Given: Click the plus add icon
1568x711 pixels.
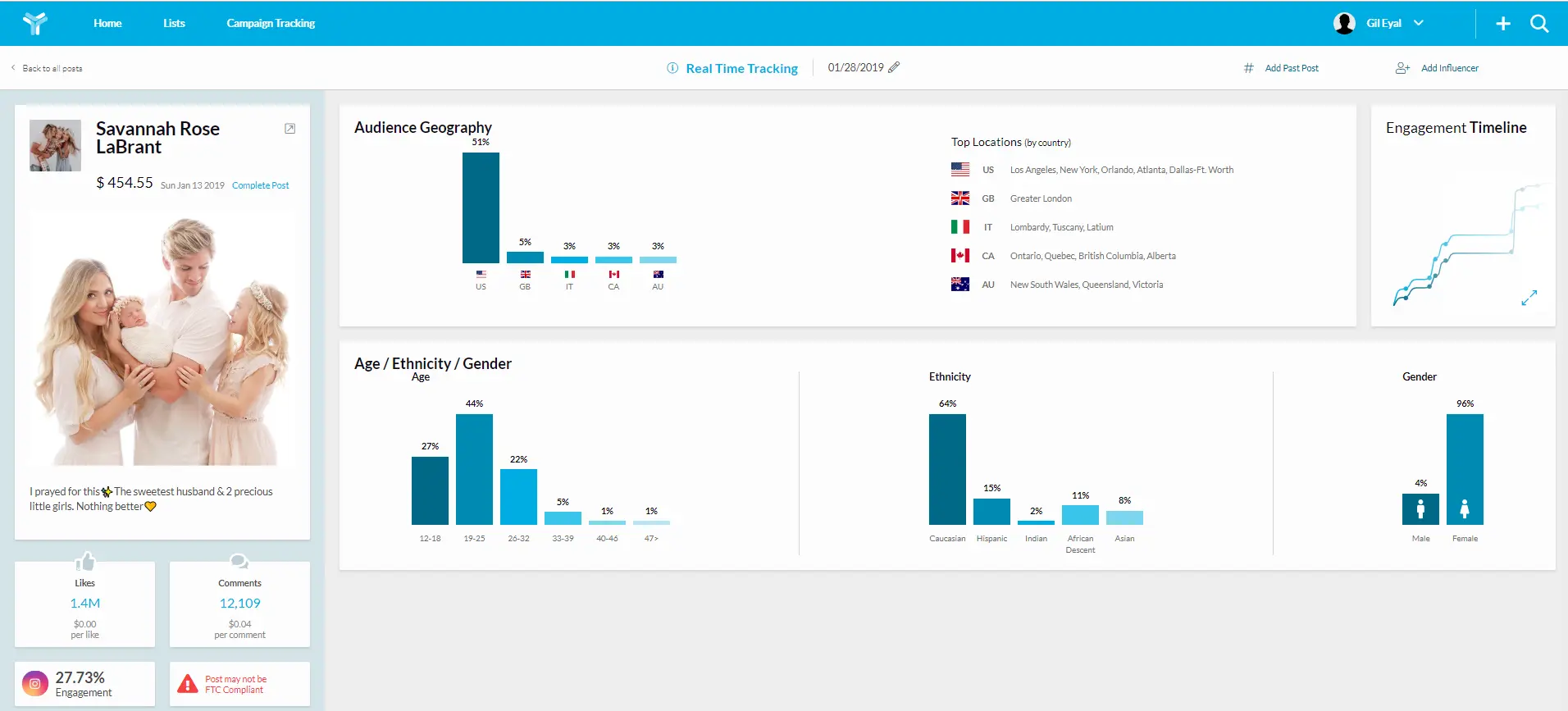Looking at the screenshot, I should (x=1502, y=24).
